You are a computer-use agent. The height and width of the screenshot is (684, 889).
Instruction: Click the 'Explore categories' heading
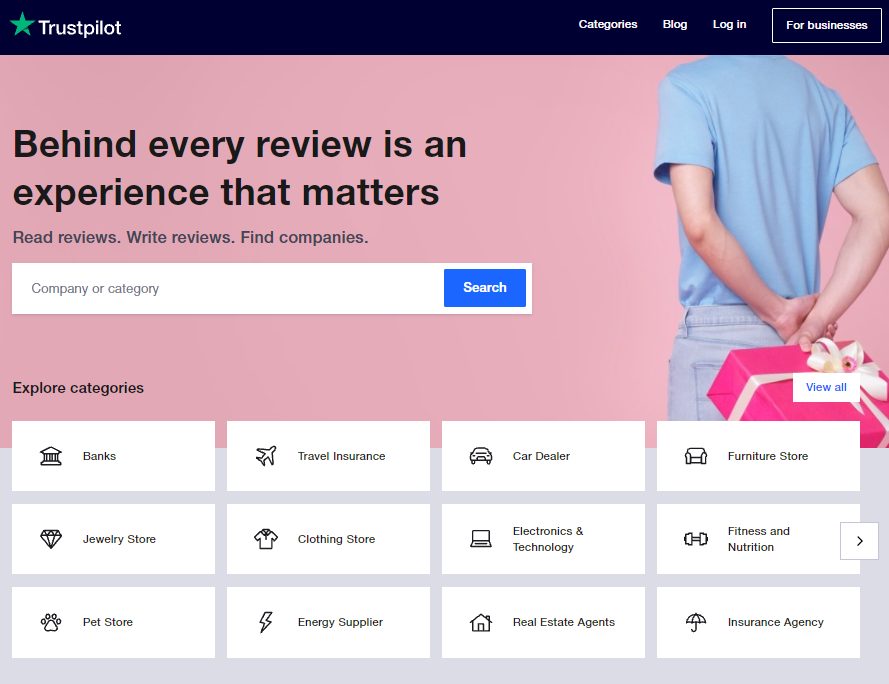[x=78, y=388]
